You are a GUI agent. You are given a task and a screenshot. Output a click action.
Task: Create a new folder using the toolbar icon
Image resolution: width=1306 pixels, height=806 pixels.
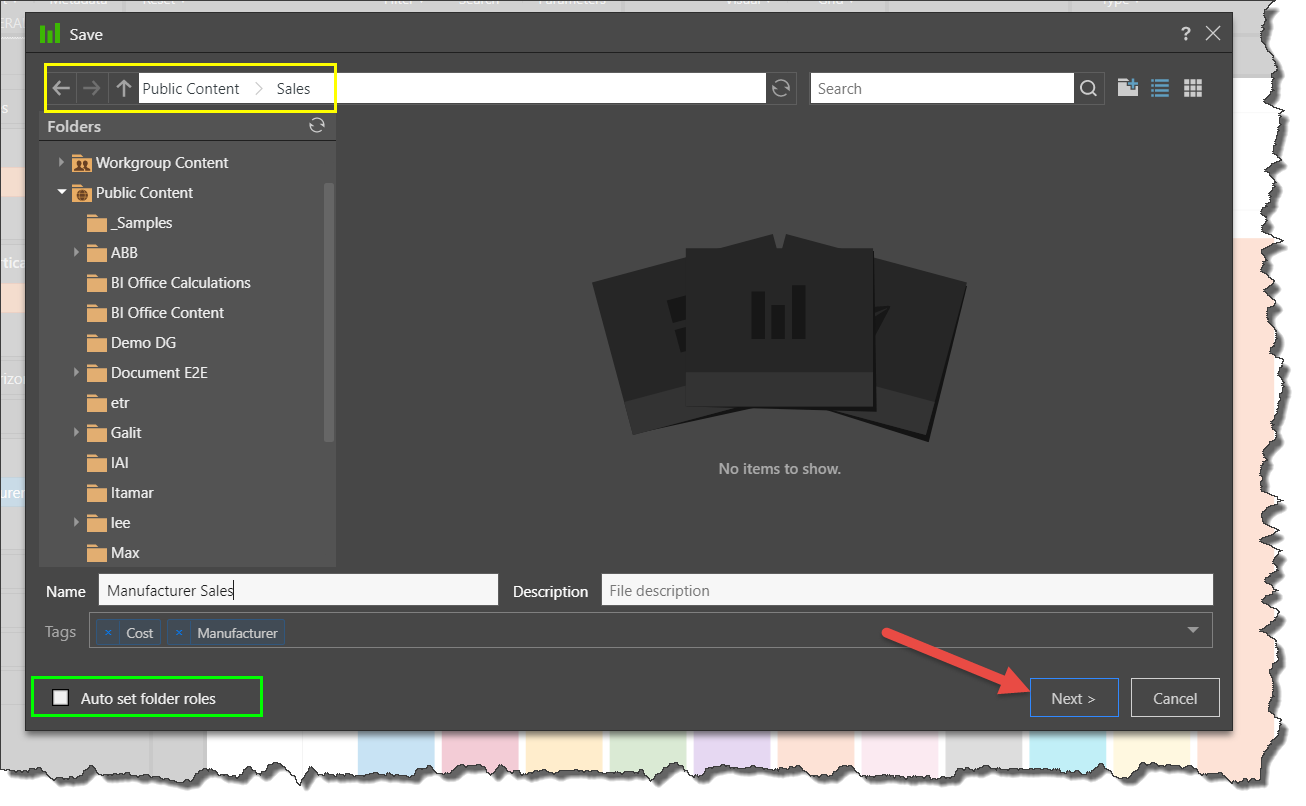[x=1127, y=88]
